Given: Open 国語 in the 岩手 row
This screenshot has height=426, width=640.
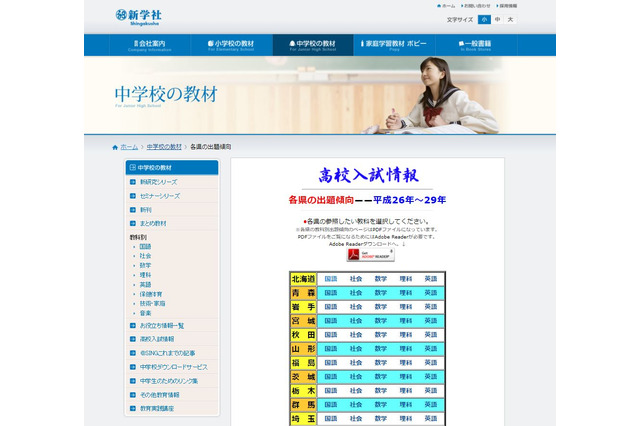Looking at the screenshot, I should click(x=331, y=307).
